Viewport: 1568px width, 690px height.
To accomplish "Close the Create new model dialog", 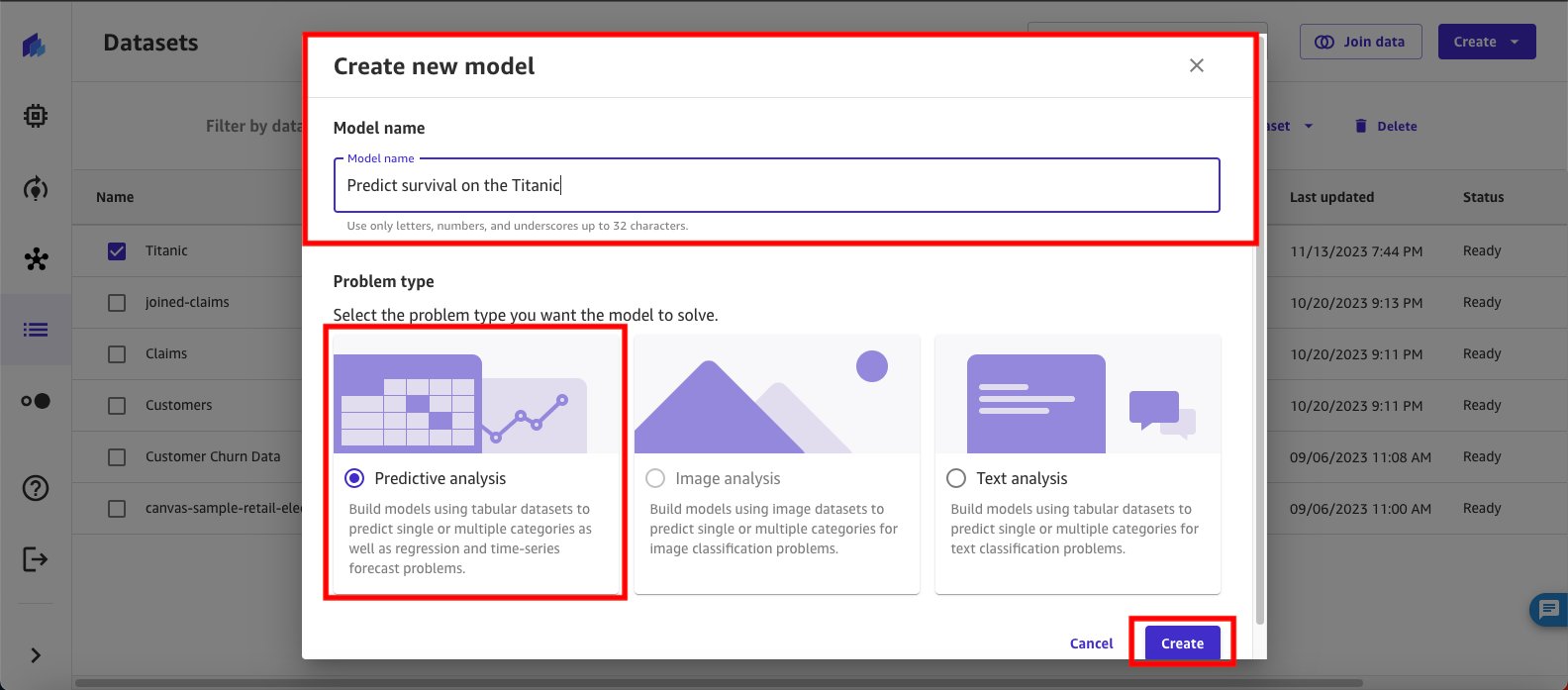I will tap(1197, 65).
